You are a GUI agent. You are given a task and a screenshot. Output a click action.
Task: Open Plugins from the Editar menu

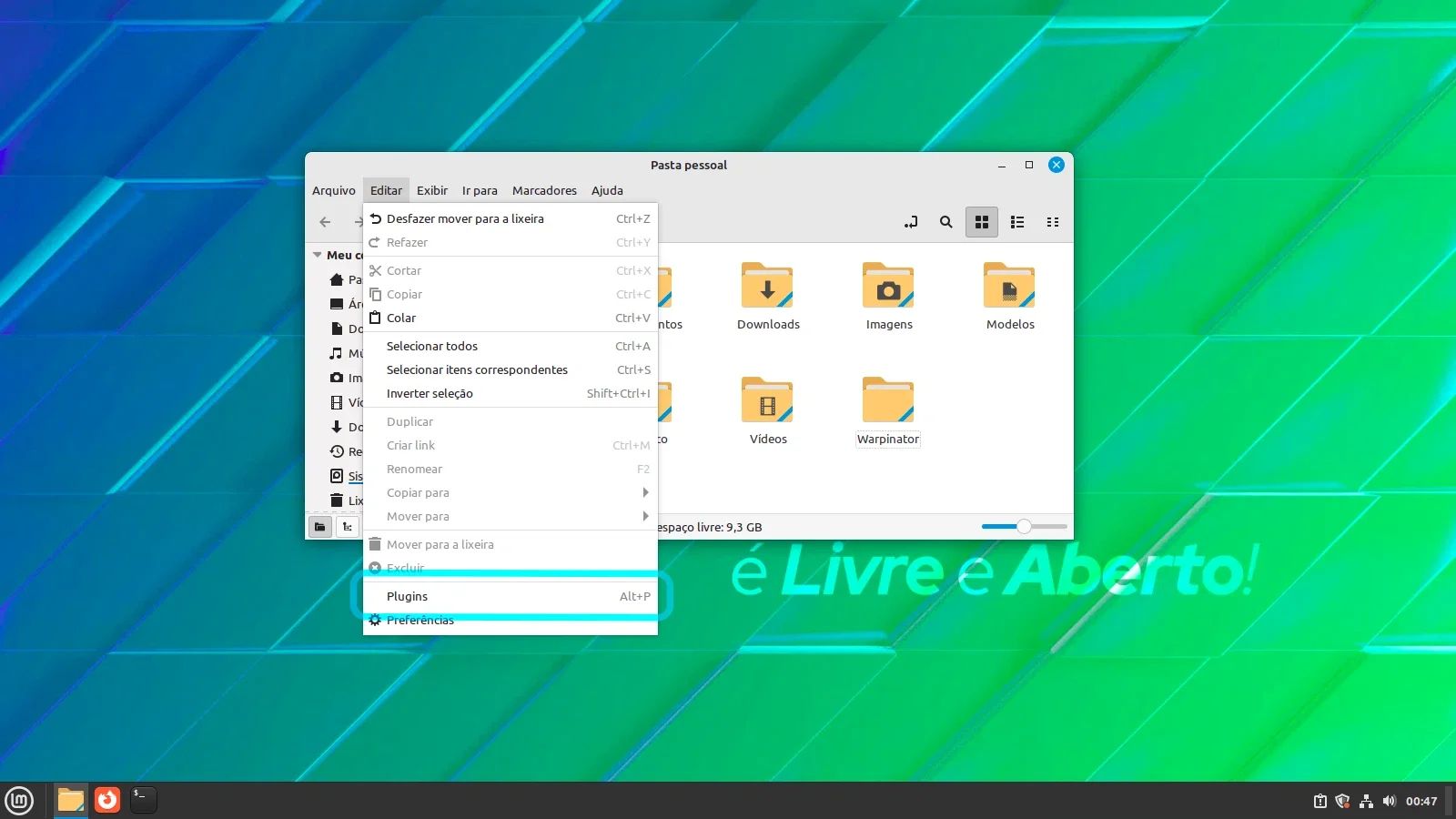pos(511,596)
